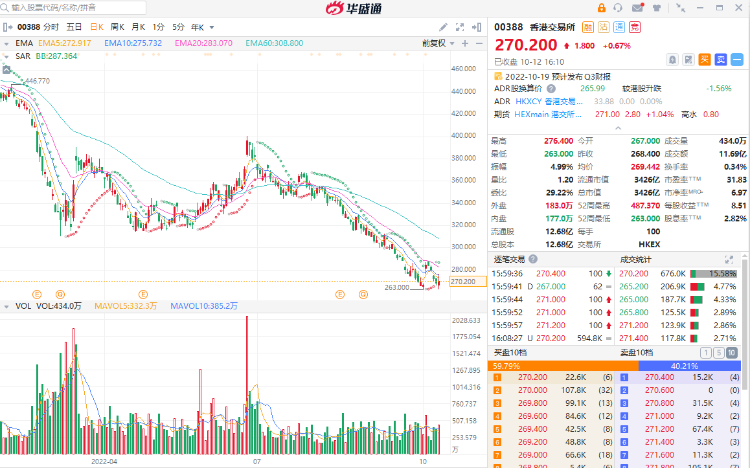Expand the 成交统计 panel icon

(x=729, y=259)
